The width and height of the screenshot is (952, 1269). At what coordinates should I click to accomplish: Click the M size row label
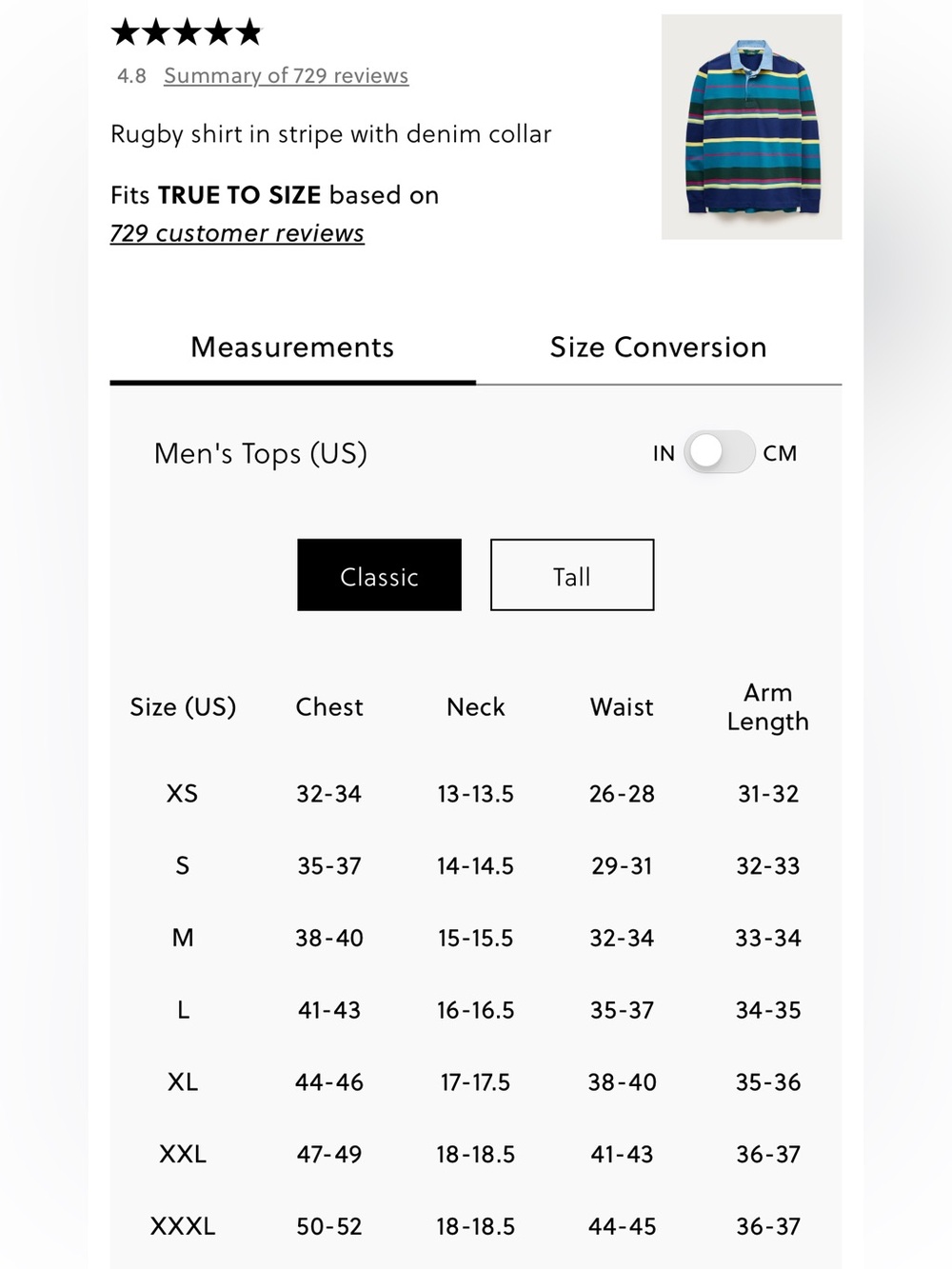183,938
